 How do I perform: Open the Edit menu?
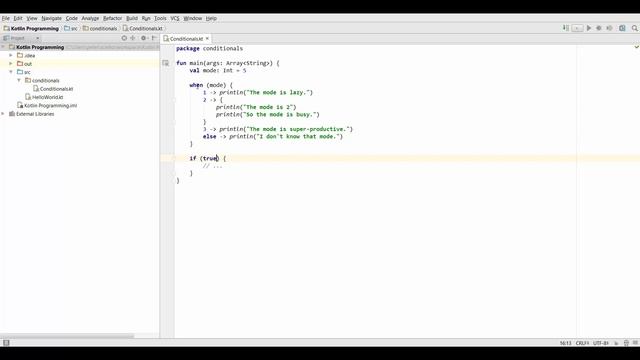(18, 18)
